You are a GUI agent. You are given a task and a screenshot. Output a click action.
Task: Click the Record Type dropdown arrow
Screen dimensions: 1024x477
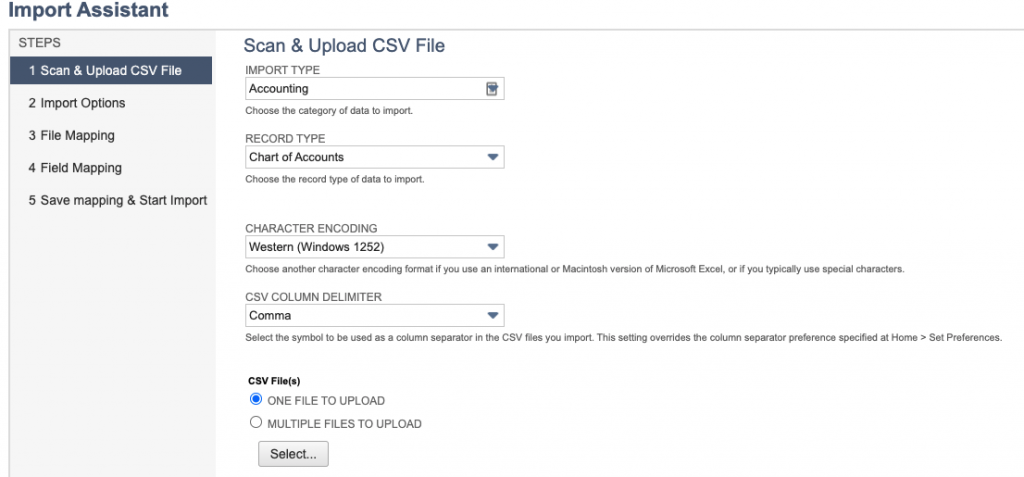pos(493,157)
